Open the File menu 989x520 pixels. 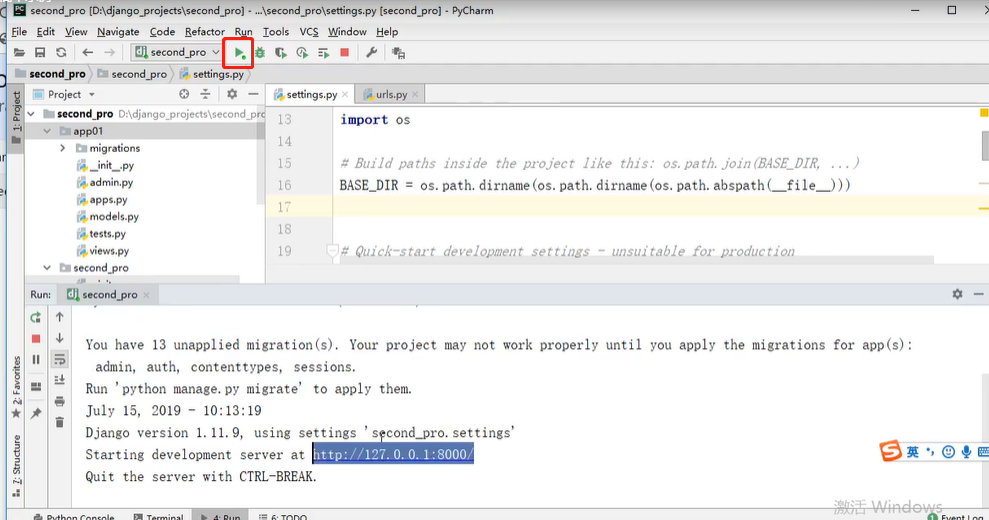[x=19, y=32]
